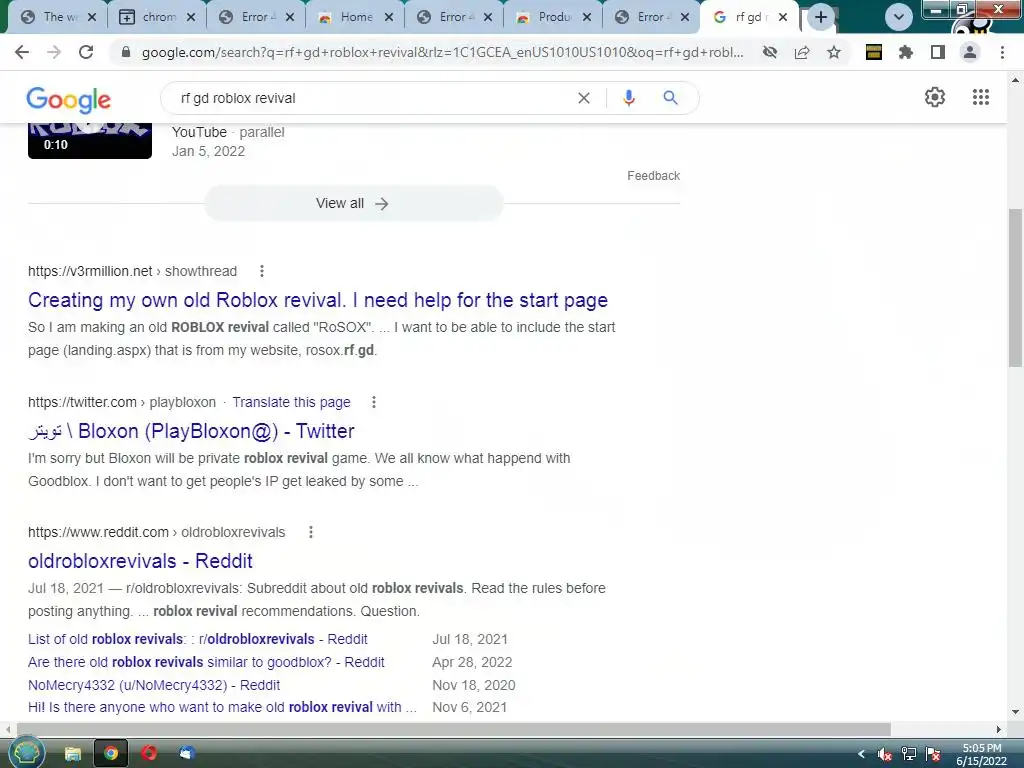
Task: Open the Extensions puzzle piece menu
Action: [906, 52]
